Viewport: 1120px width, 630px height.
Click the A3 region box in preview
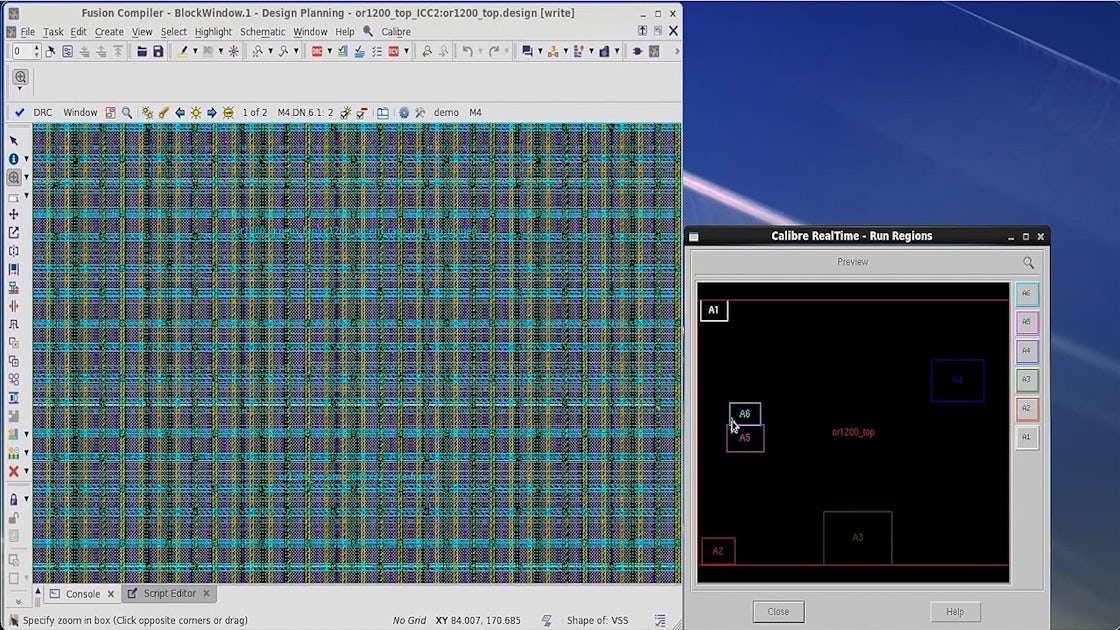point(857,538)
